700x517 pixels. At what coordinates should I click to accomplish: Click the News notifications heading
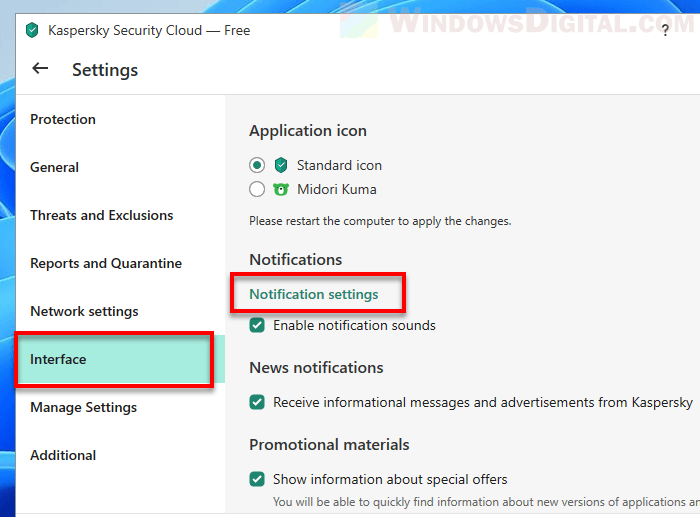point(316,367)
